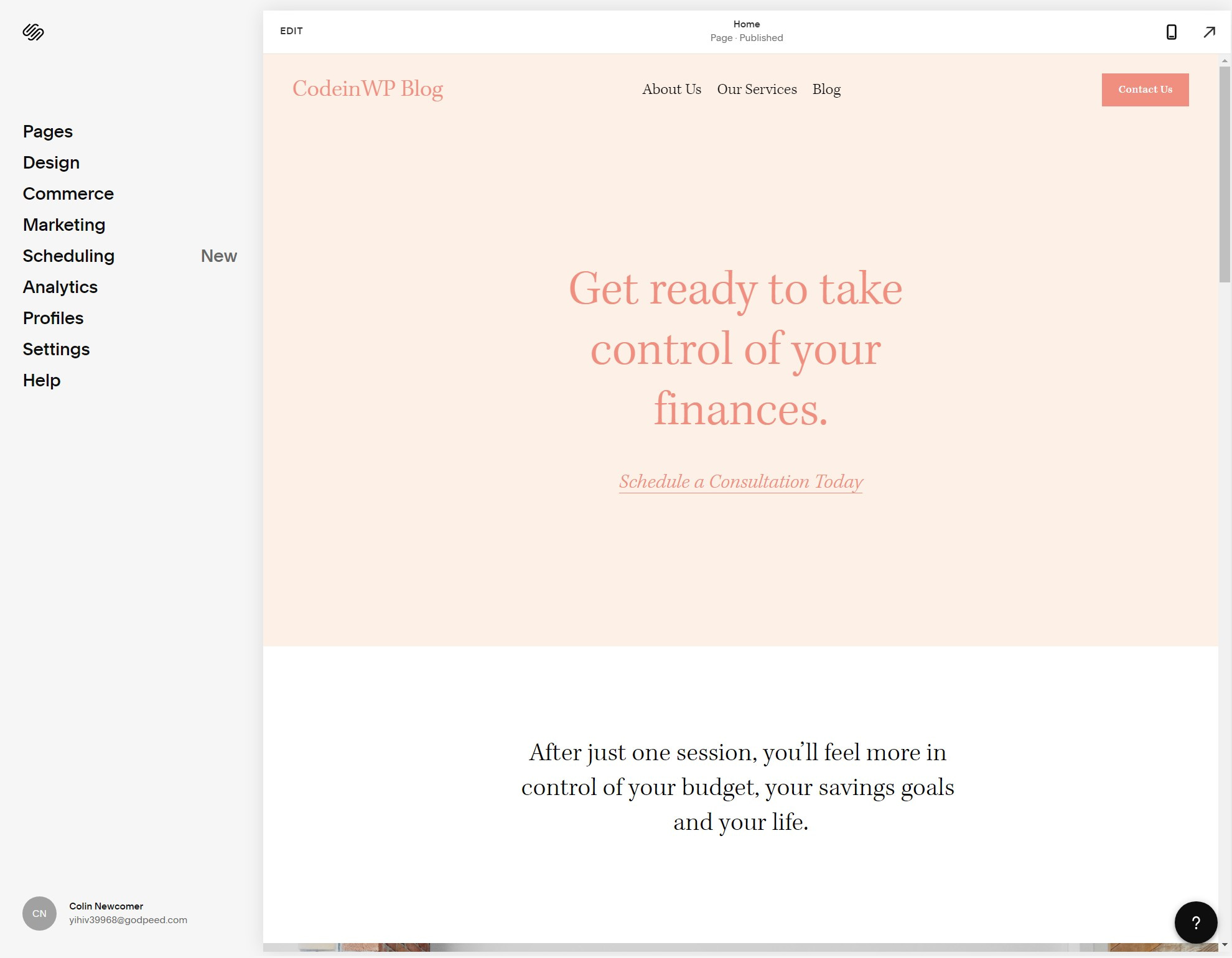Select Our Services in the navigation

(x=757, y=89)
